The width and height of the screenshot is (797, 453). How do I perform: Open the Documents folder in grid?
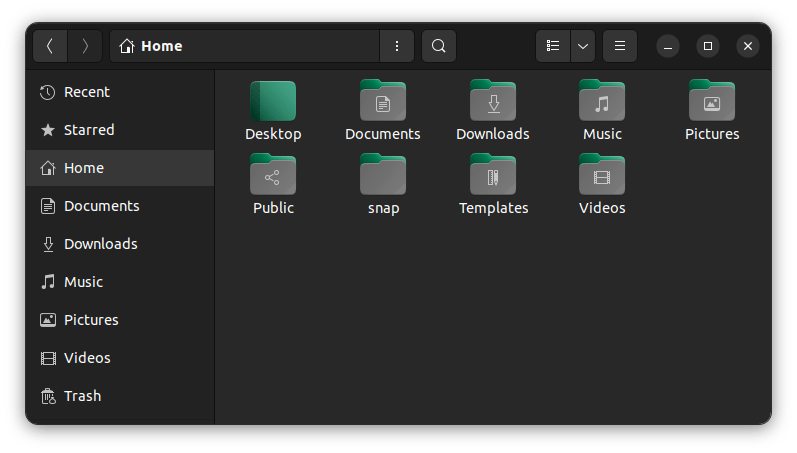pyautogui.click(x=383, y=102)
